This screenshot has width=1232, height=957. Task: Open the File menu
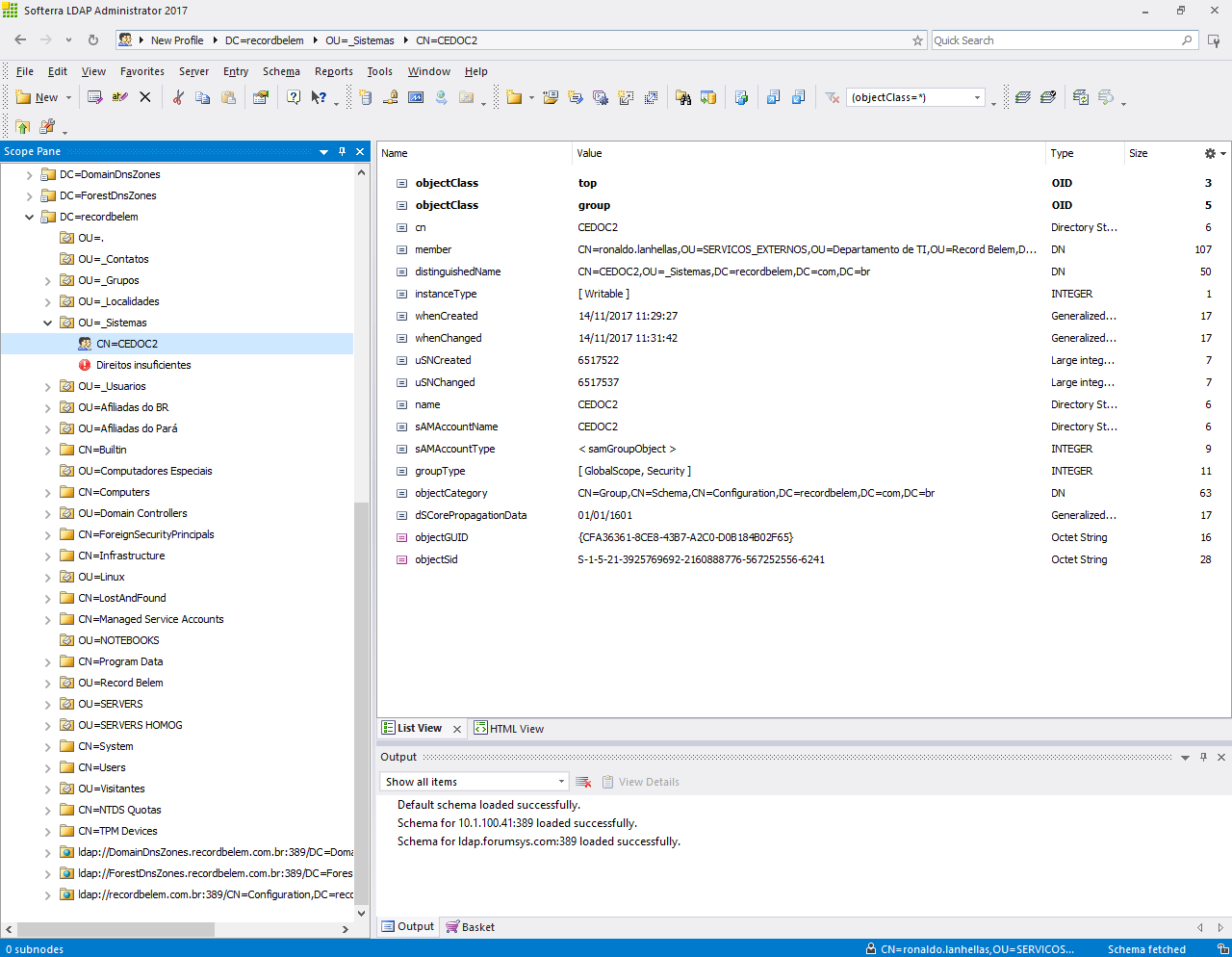[x=25, y=71]
